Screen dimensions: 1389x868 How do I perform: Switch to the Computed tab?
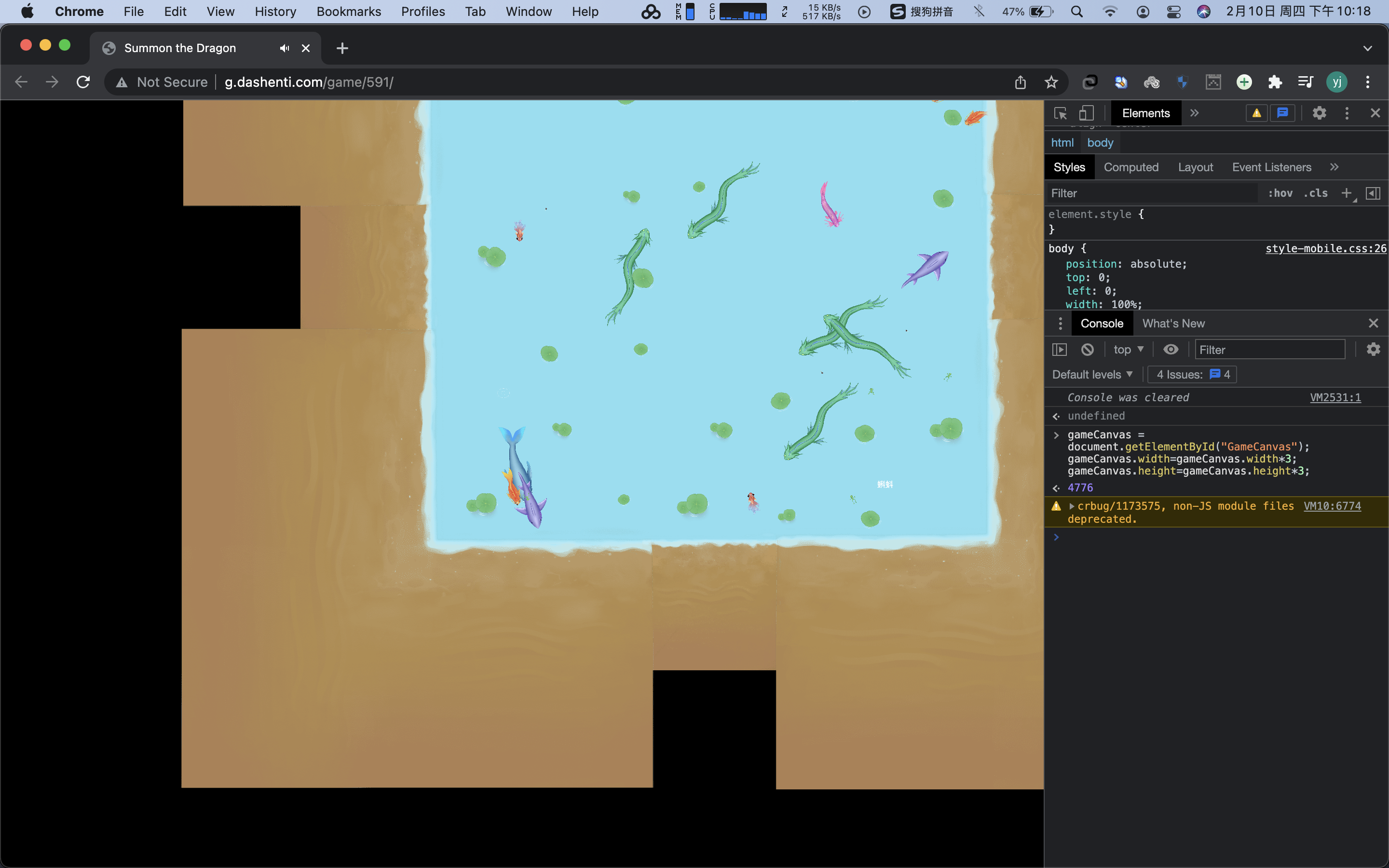[x=1130, y=167]
